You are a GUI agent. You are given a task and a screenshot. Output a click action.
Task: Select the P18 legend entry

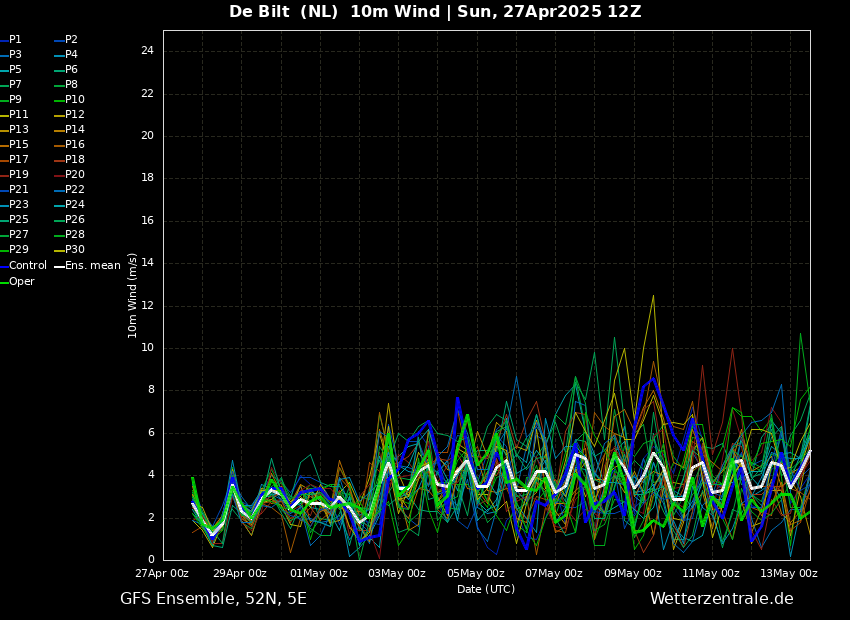coord(75,159)
